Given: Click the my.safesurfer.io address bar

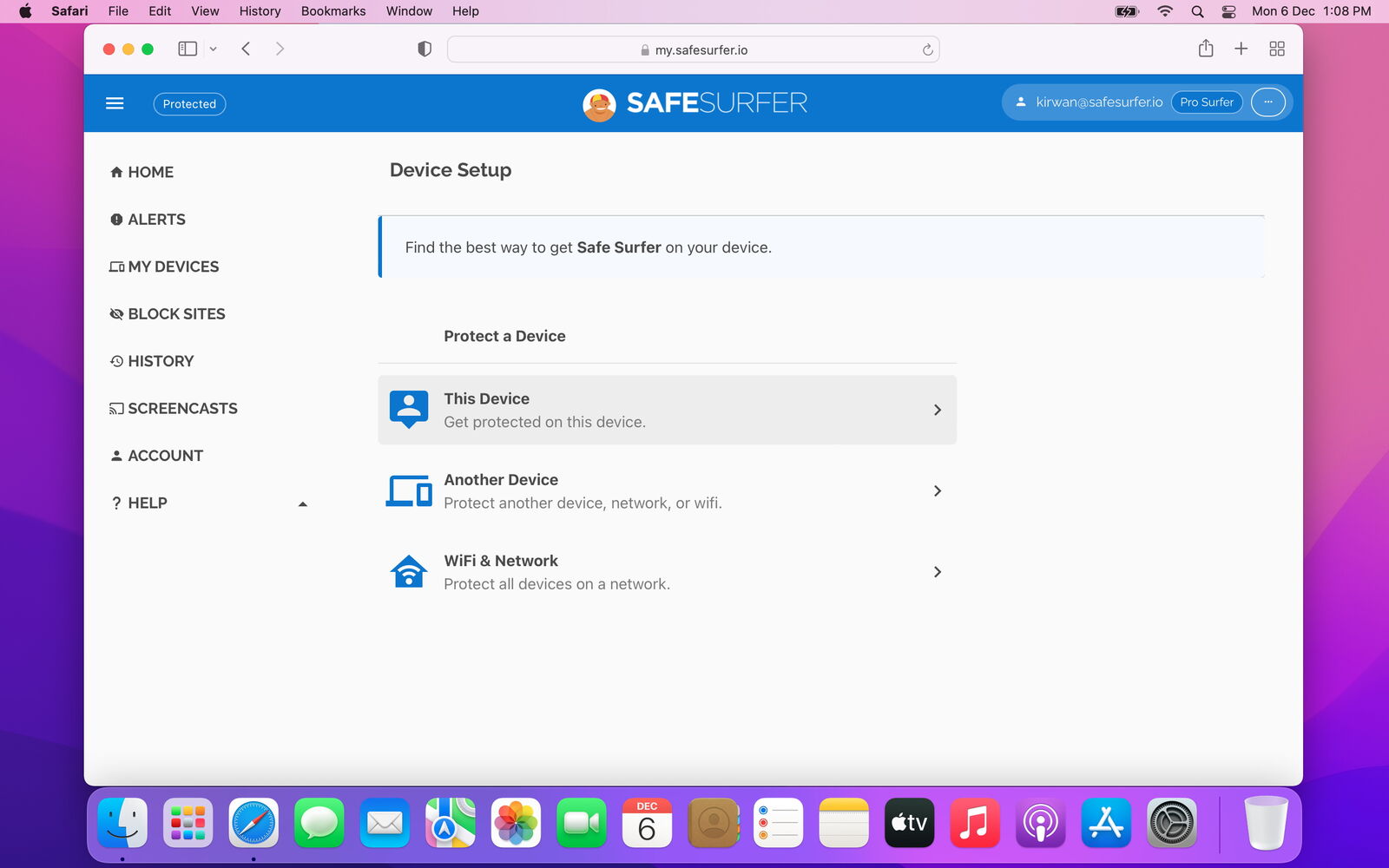Looking at the screenshot, I should 693,49.
